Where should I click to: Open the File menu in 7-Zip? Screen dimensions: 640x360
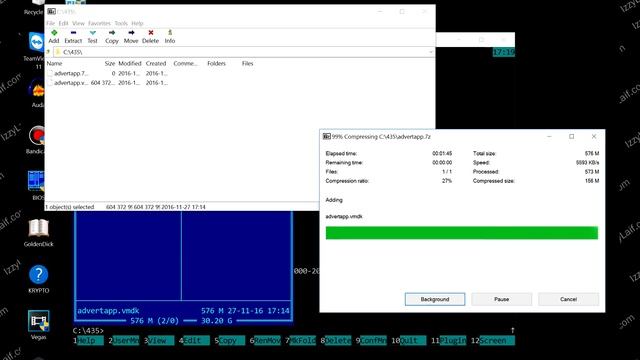51,23
